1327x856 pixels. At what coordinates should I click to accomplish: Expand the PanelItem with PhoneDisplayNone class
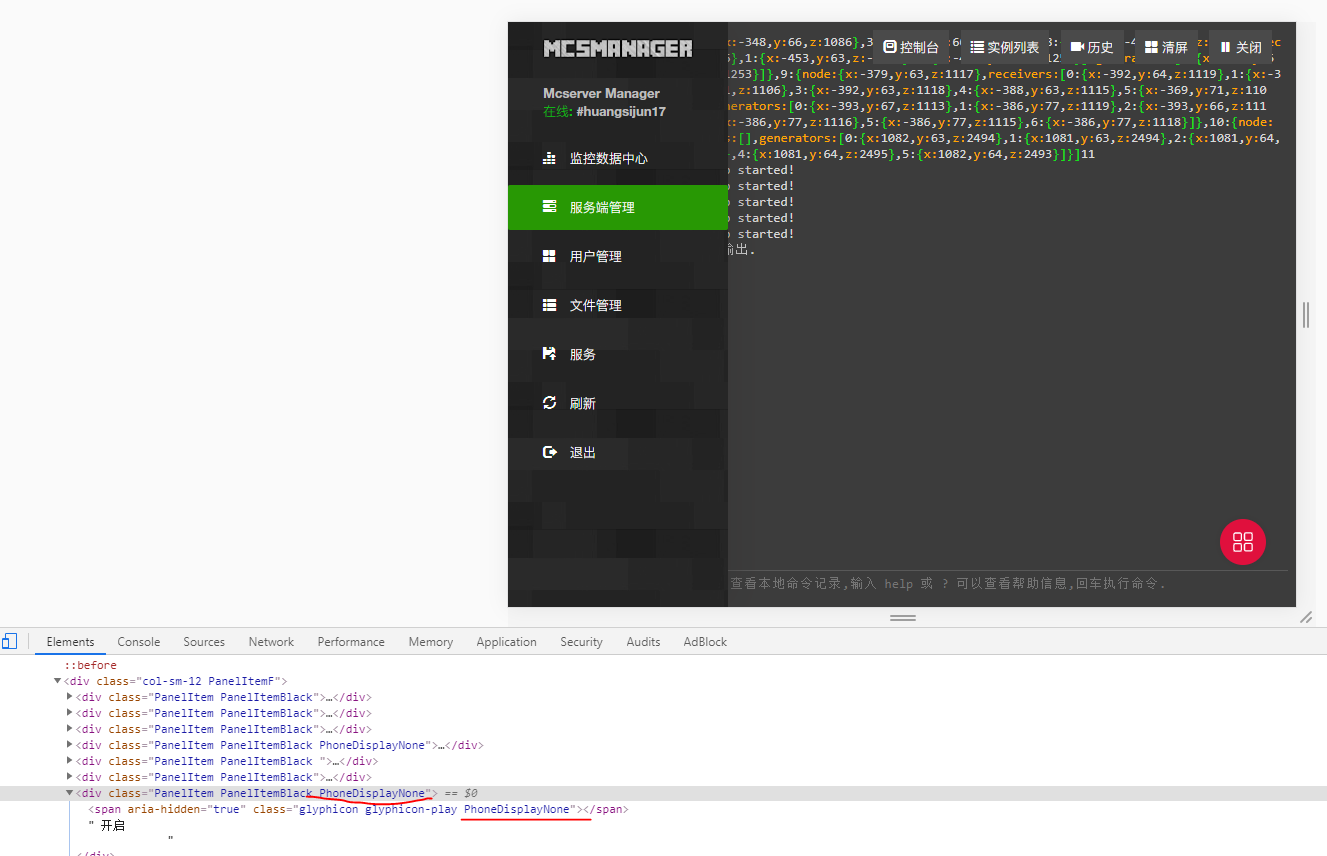click(69, 744)
